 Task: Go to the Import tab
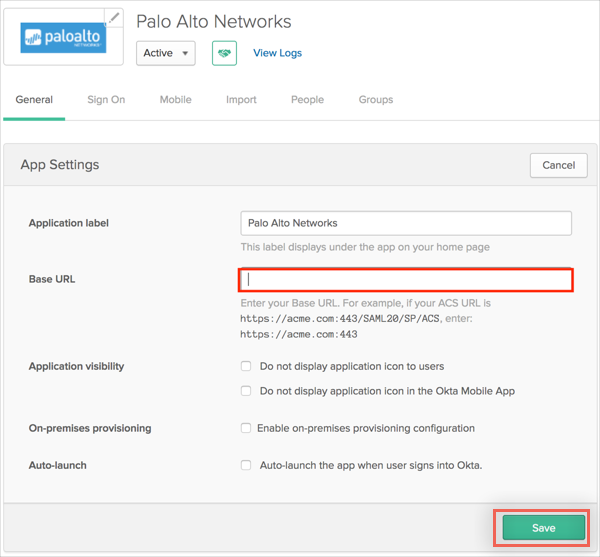[241, 100]
